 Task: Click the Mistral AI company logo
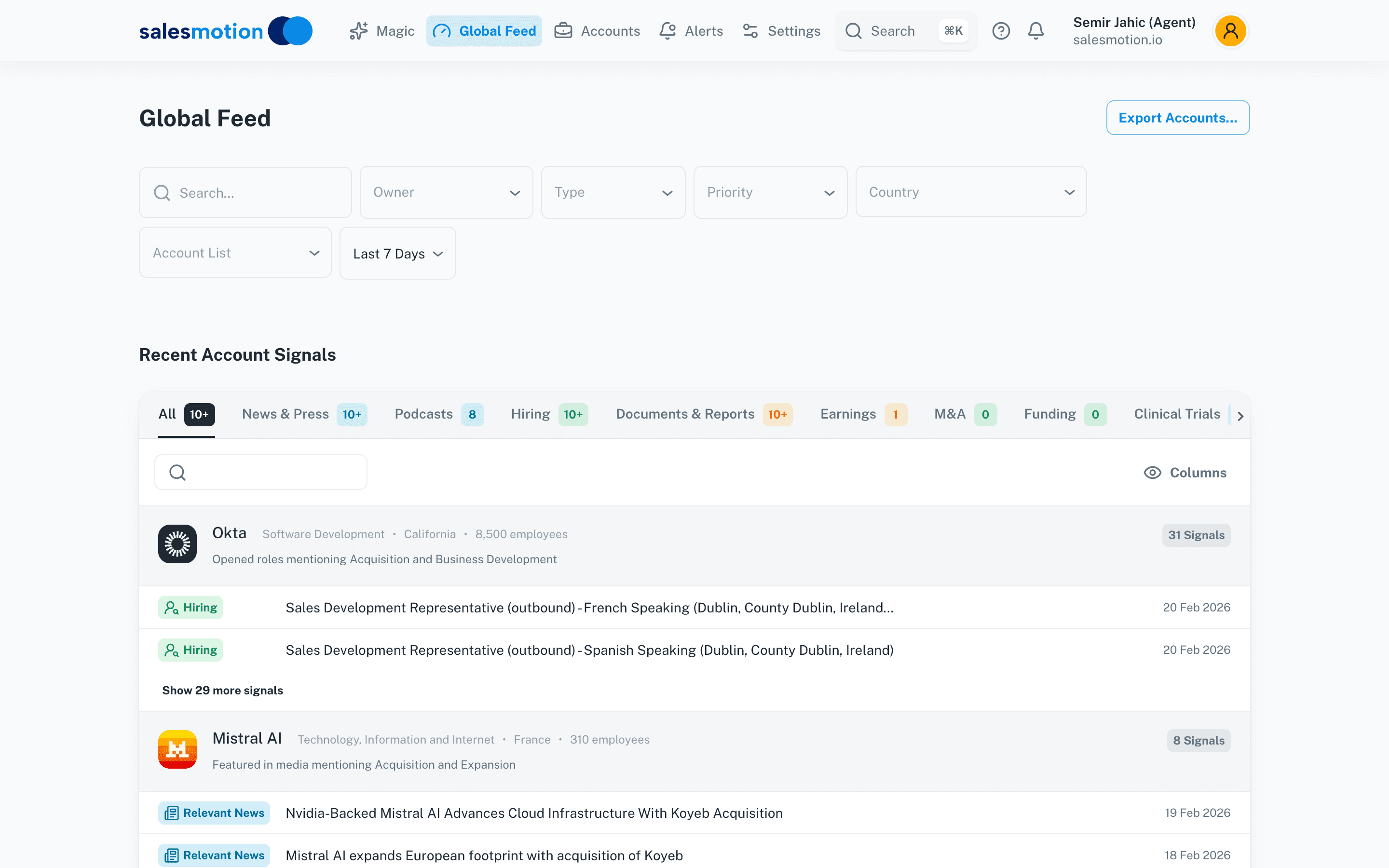[x=177, y=749]
